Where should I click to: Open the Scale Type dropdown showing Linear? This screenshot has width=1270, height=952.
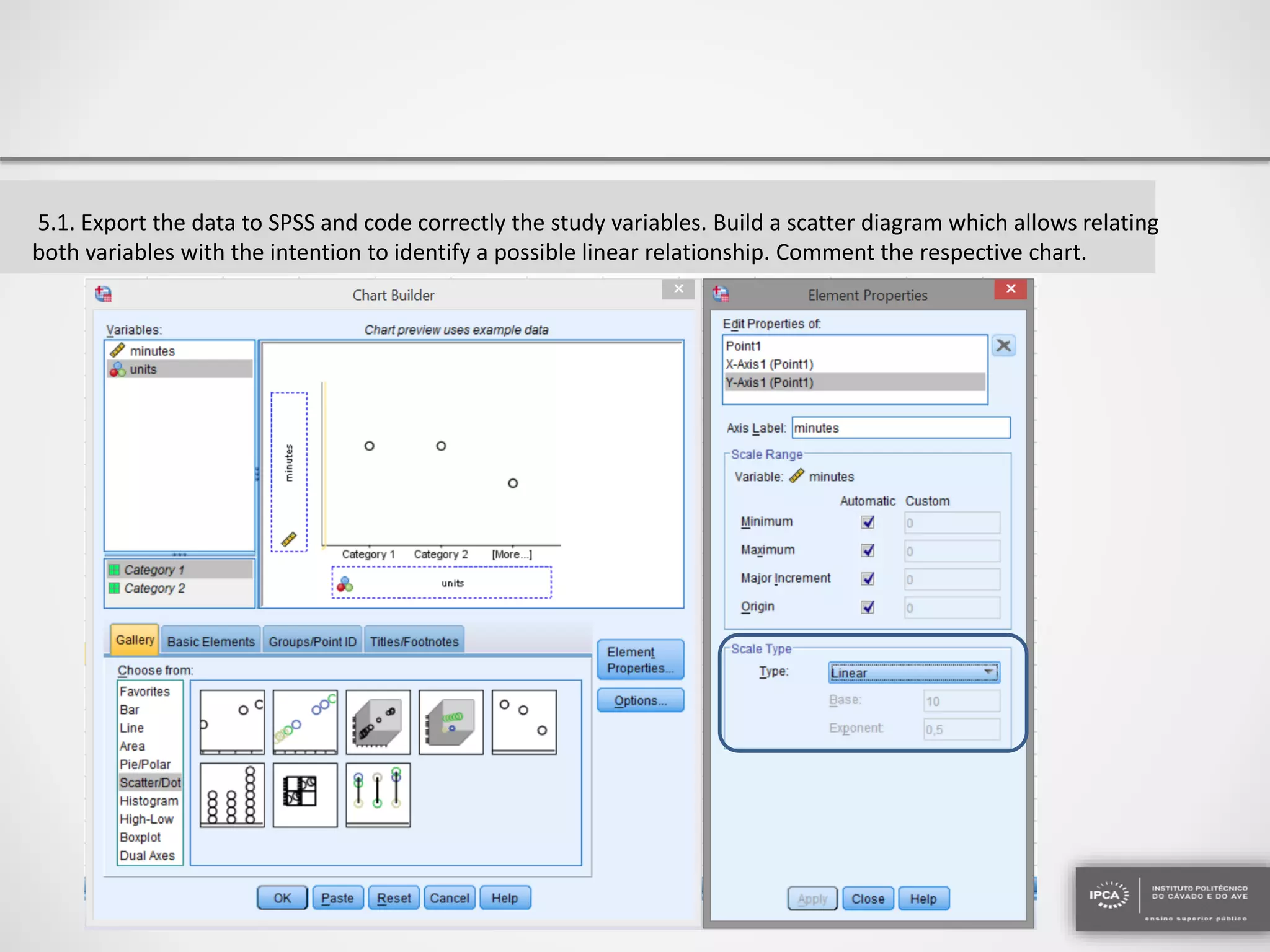click(x=914, y=672)
